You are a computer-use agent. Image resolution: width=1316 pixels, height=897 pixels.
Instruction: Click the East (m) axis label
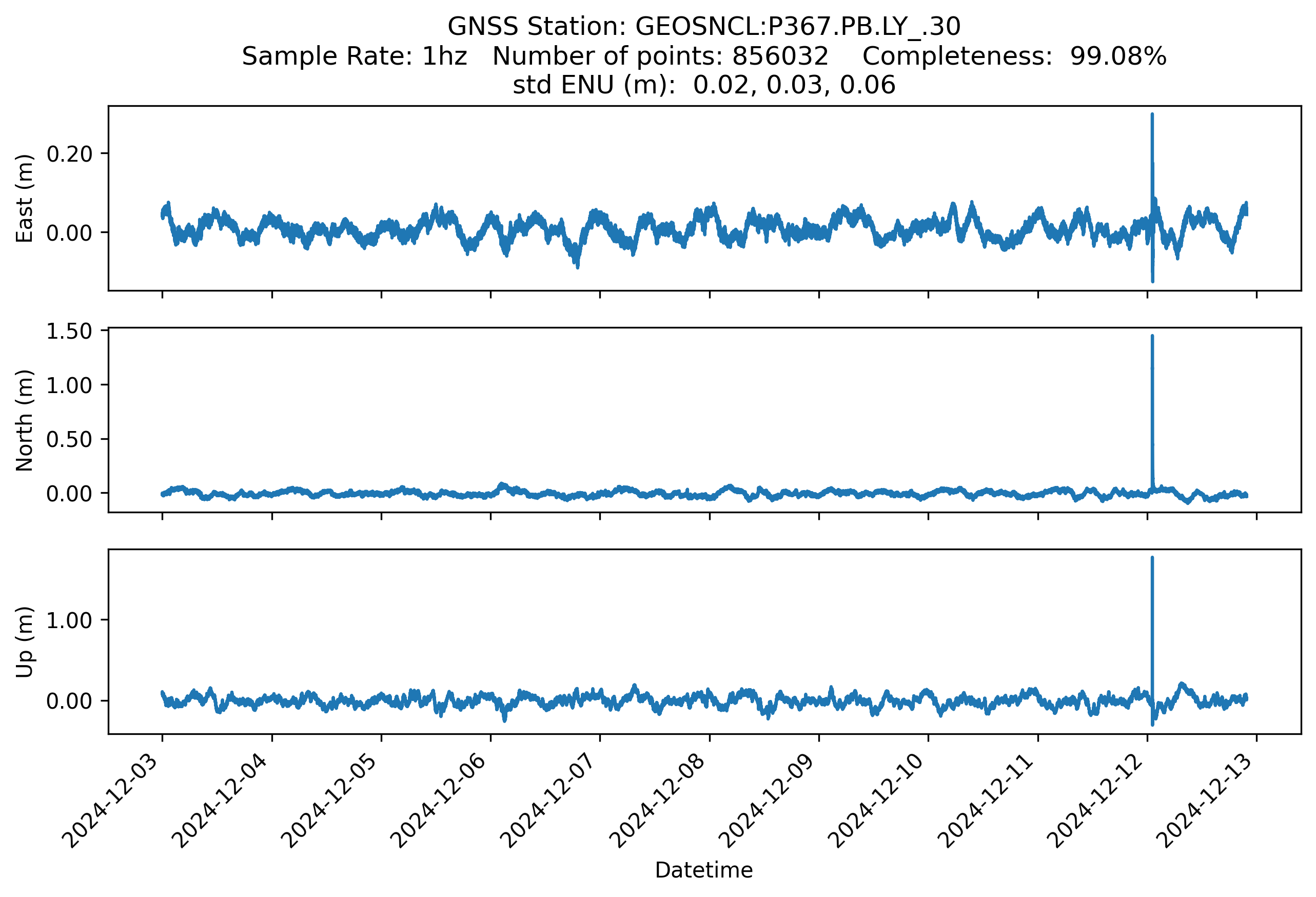click(24, 198)
